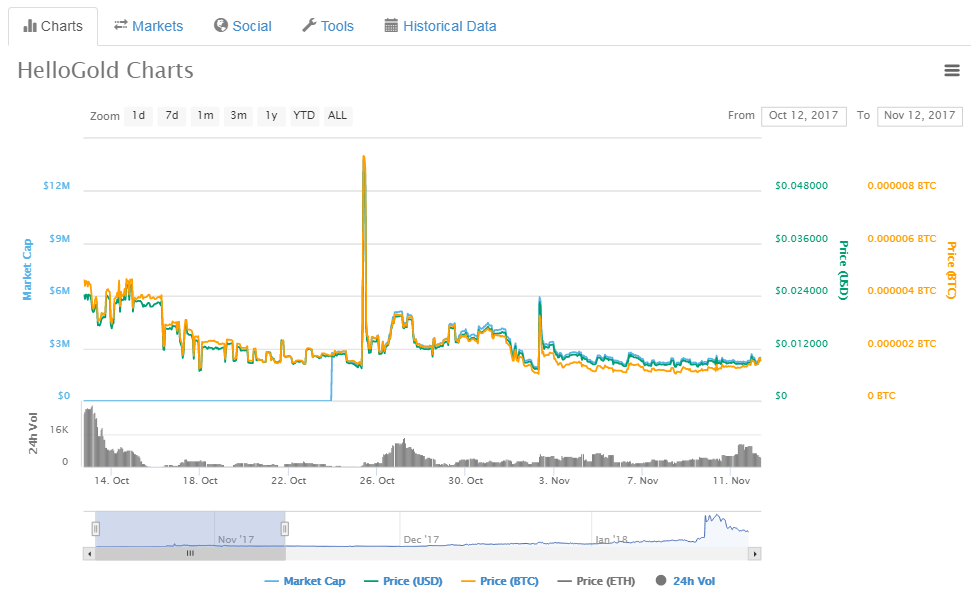Click the navigator scrollbar right arrow
980x598 pixels.
point(755,554)
